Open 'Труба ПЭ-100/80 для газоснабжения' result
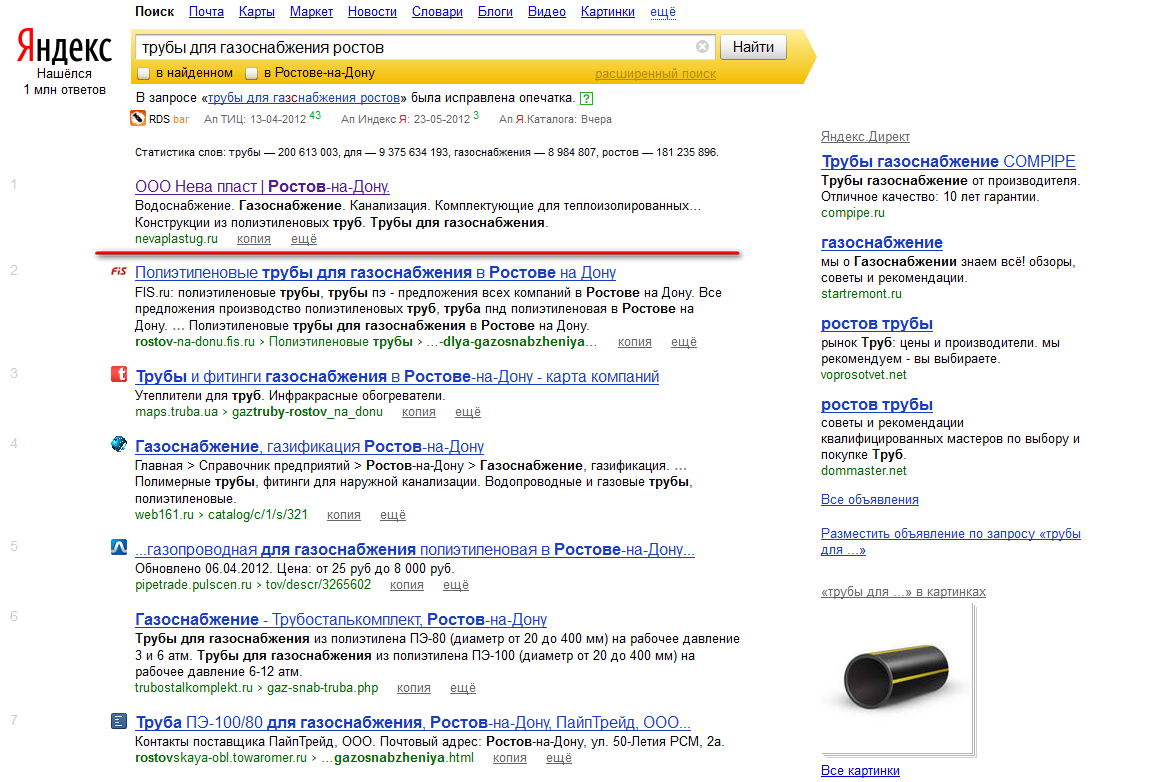Image resolution: width=1173 pixels, height=782 pixels. click(413, 723)
